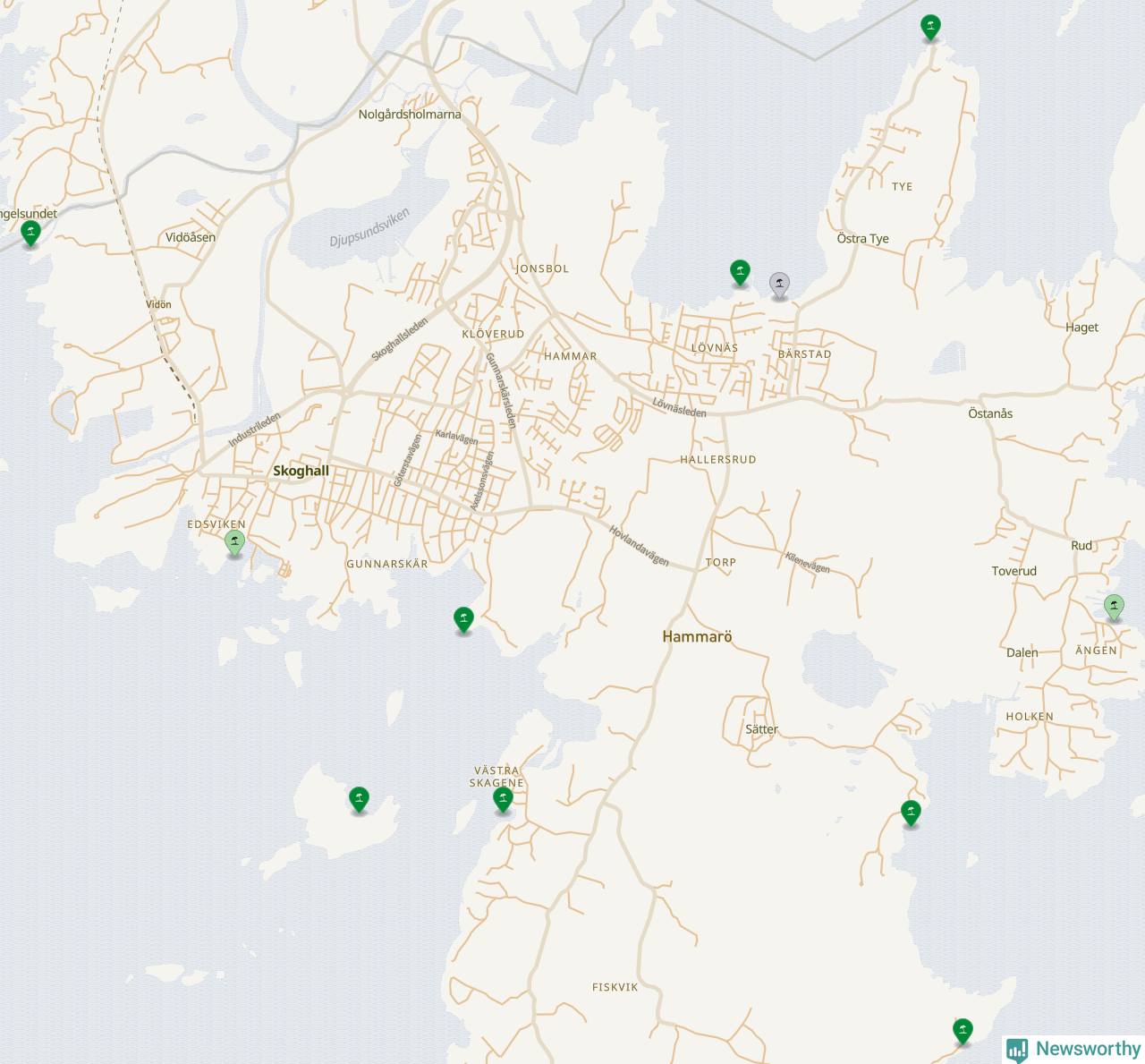Select the light green marker at Edsviken

coord(234,543)
